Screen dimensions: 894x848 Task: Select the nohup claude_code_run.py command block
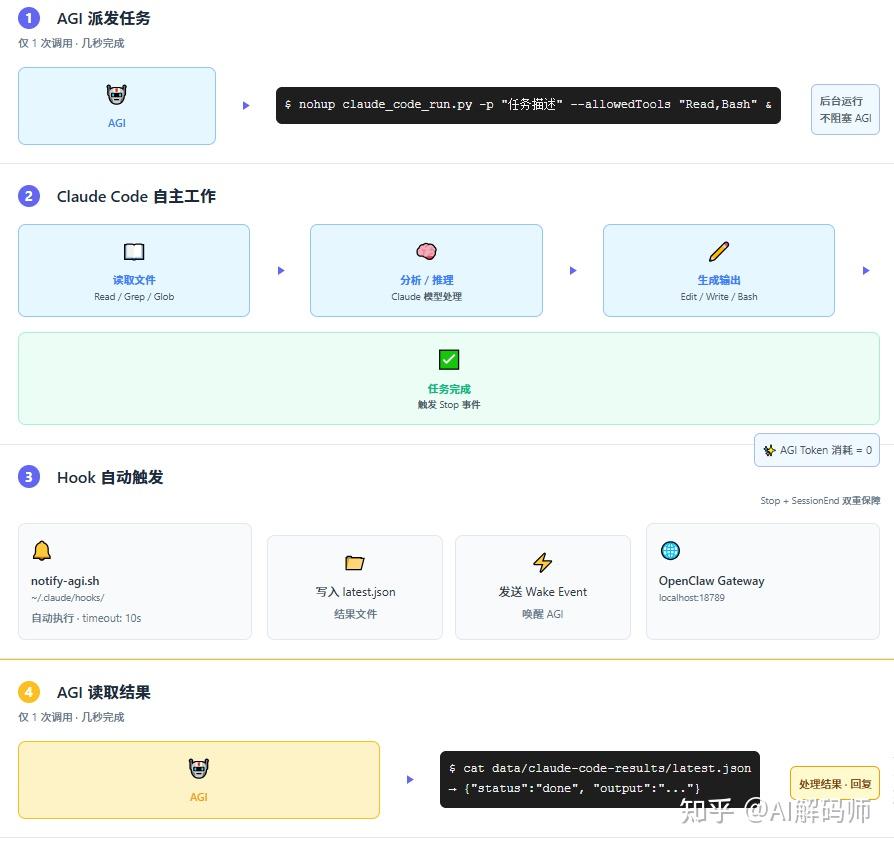[x=528, y=105]
